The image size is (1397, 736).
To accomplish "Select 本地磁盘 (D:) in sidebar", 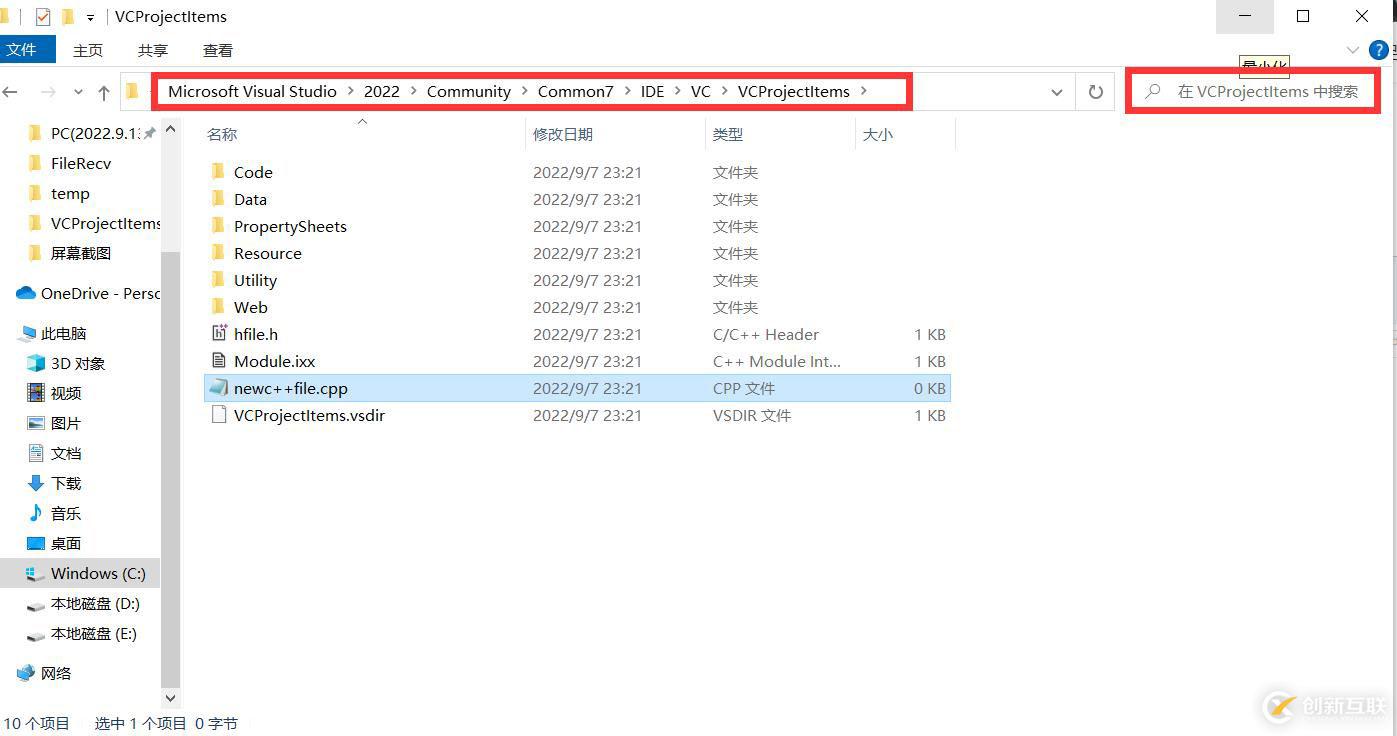I will (x=95, y=603).
